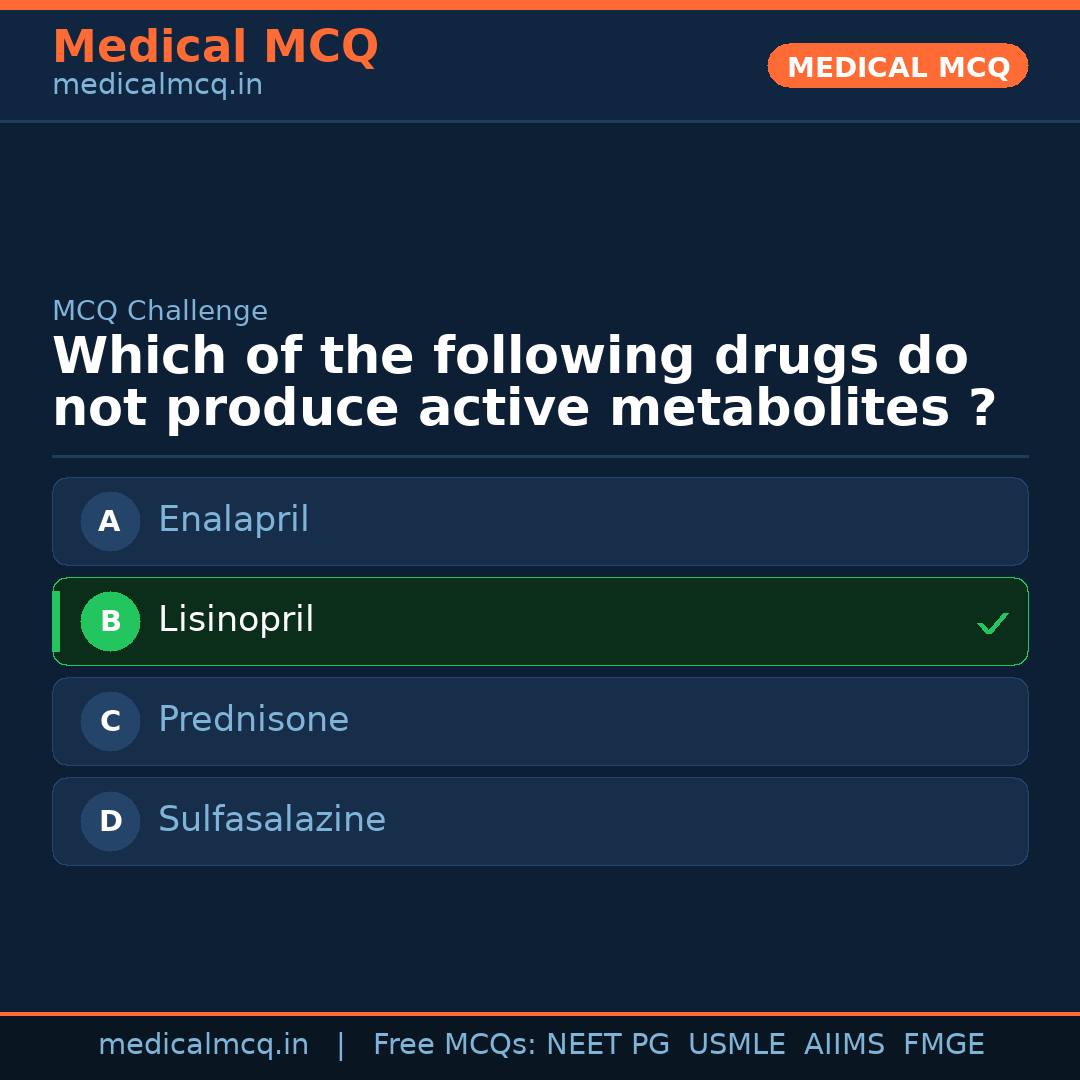The width and height of the screenshot is (1080, 1080).
Task: Click the AIIMS exam label
Action: coord(844,1045)
